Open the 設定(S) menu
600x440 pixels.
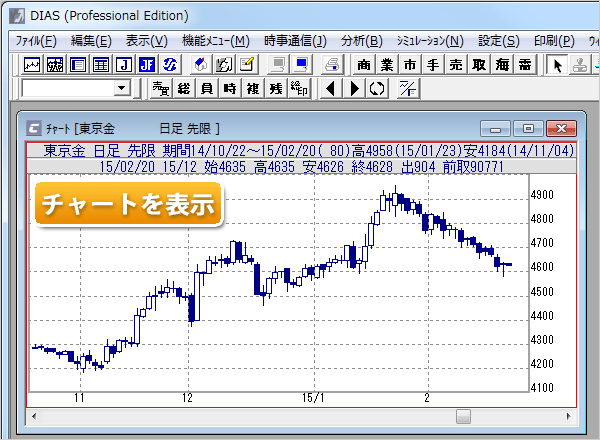498,41
